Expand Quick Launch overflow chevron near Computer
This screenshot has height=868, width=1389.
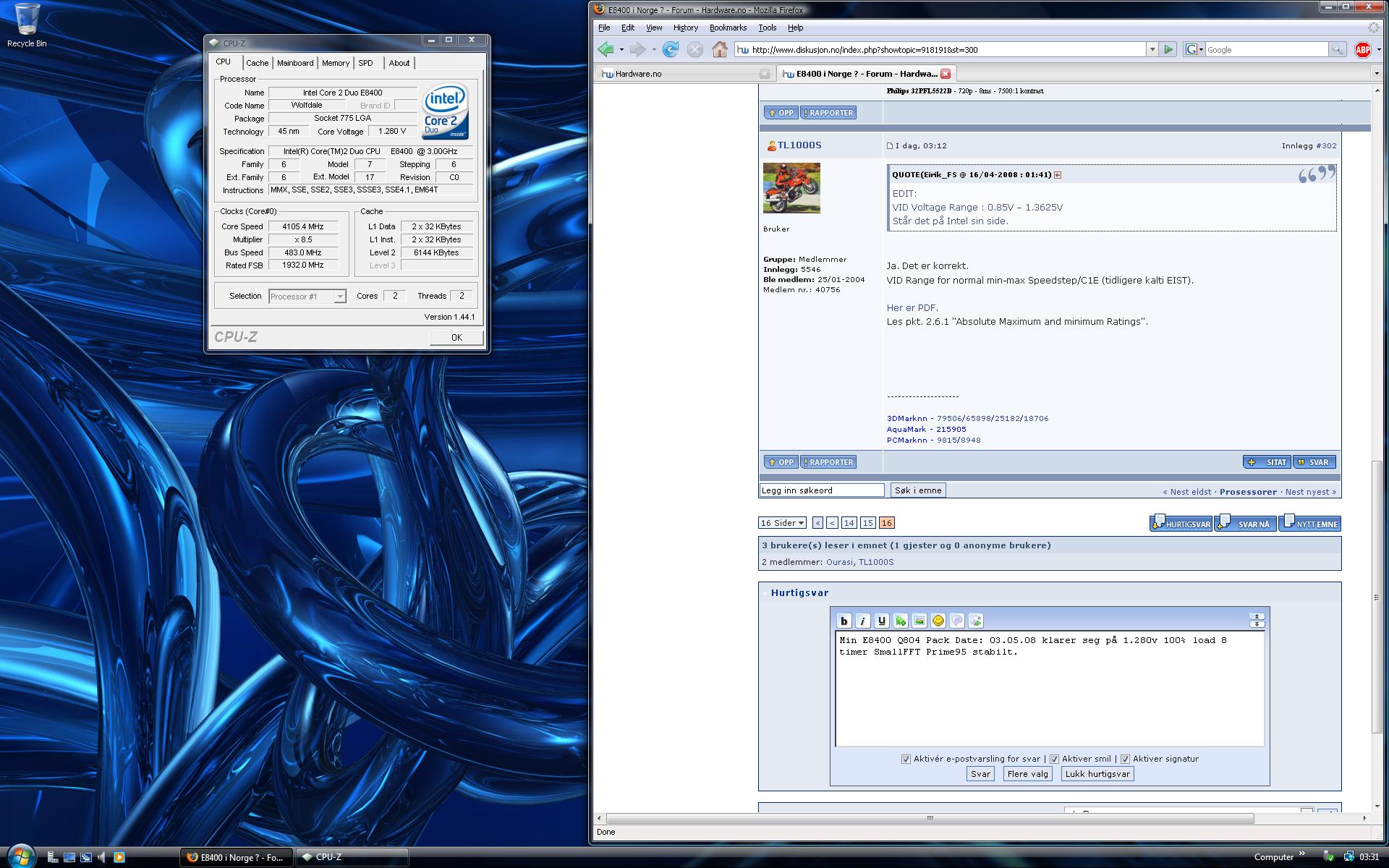(x=1302, y=854)
